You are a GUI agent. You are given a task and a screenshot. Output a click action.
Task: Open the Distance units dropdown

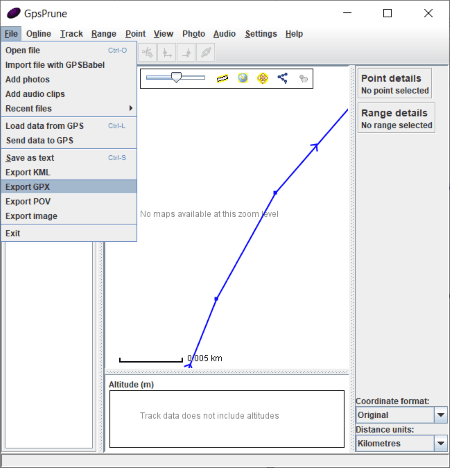click(x=401, y=443)
